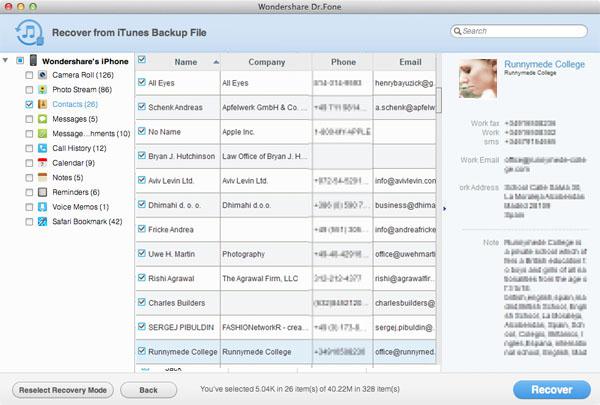Toggle the Wondershare's iPhone device checkbox
Viewport: 600px width, 405px height.
(x=20, y=61)
